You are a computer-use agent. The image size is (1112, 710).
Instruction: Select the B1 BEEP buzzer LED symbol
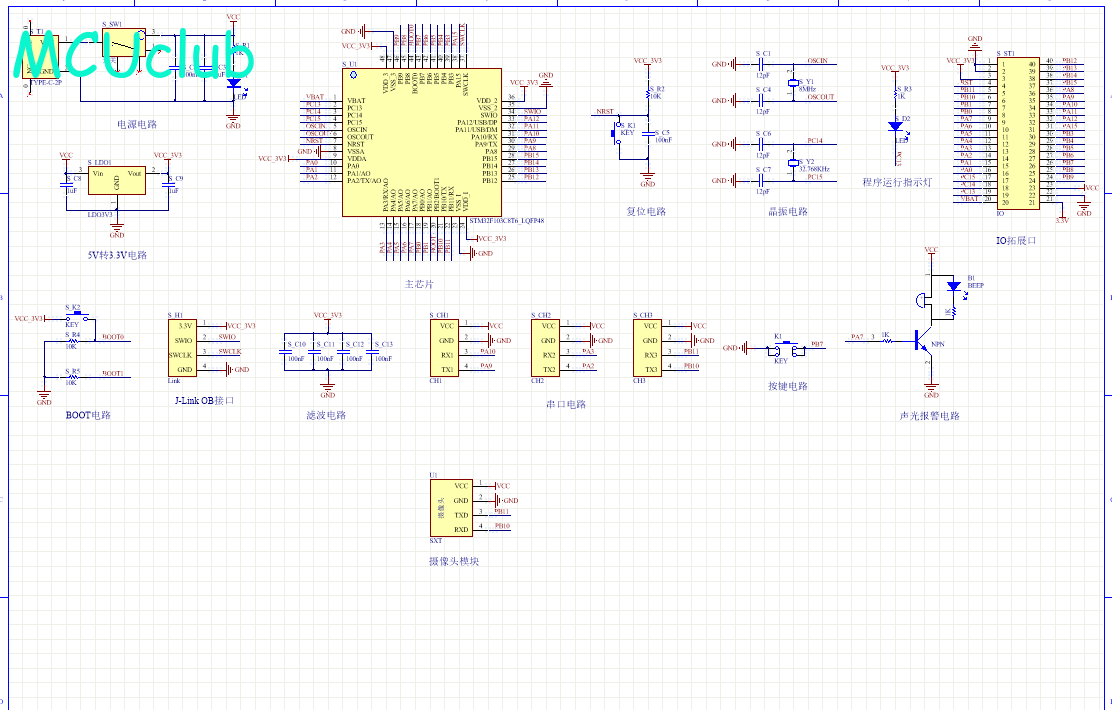pyautogui.click(x=954, y=286)
